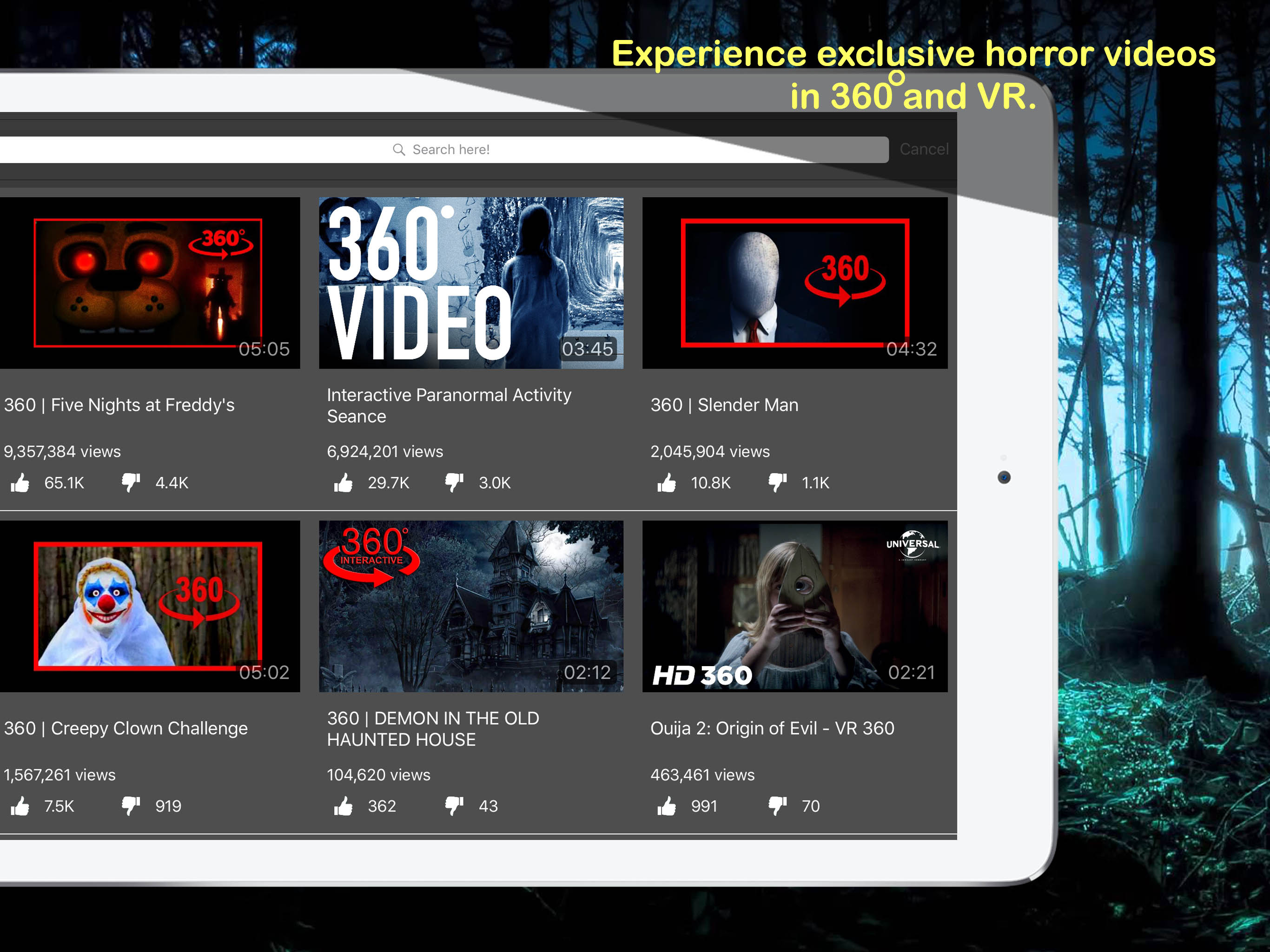
Task: Click the '3.0K' dislike count
Action: (495, 483)
